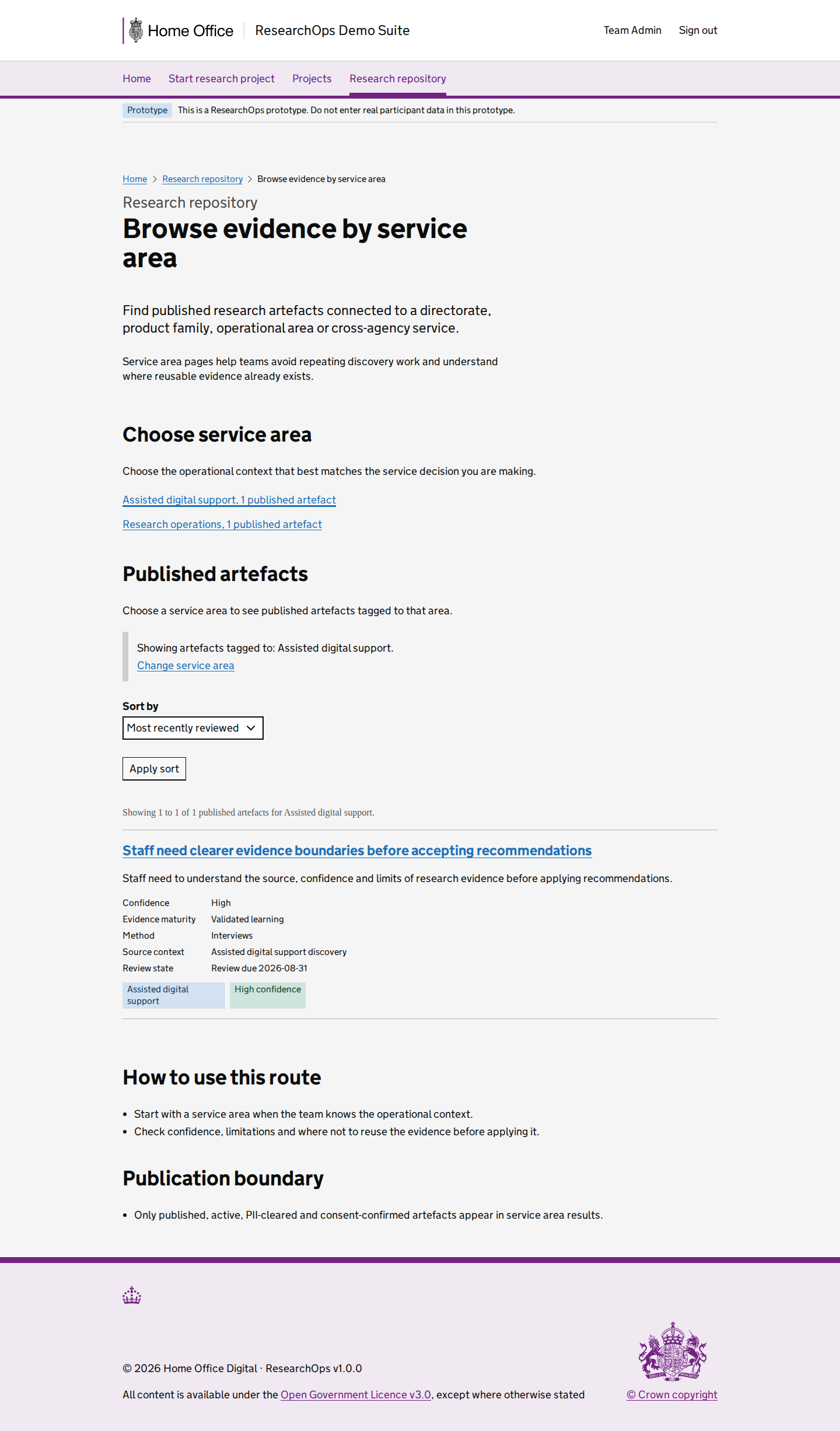Click the breadcrumb chevron after Home
The width and height of the screenshot is (840, 1431).
(155, 179)
